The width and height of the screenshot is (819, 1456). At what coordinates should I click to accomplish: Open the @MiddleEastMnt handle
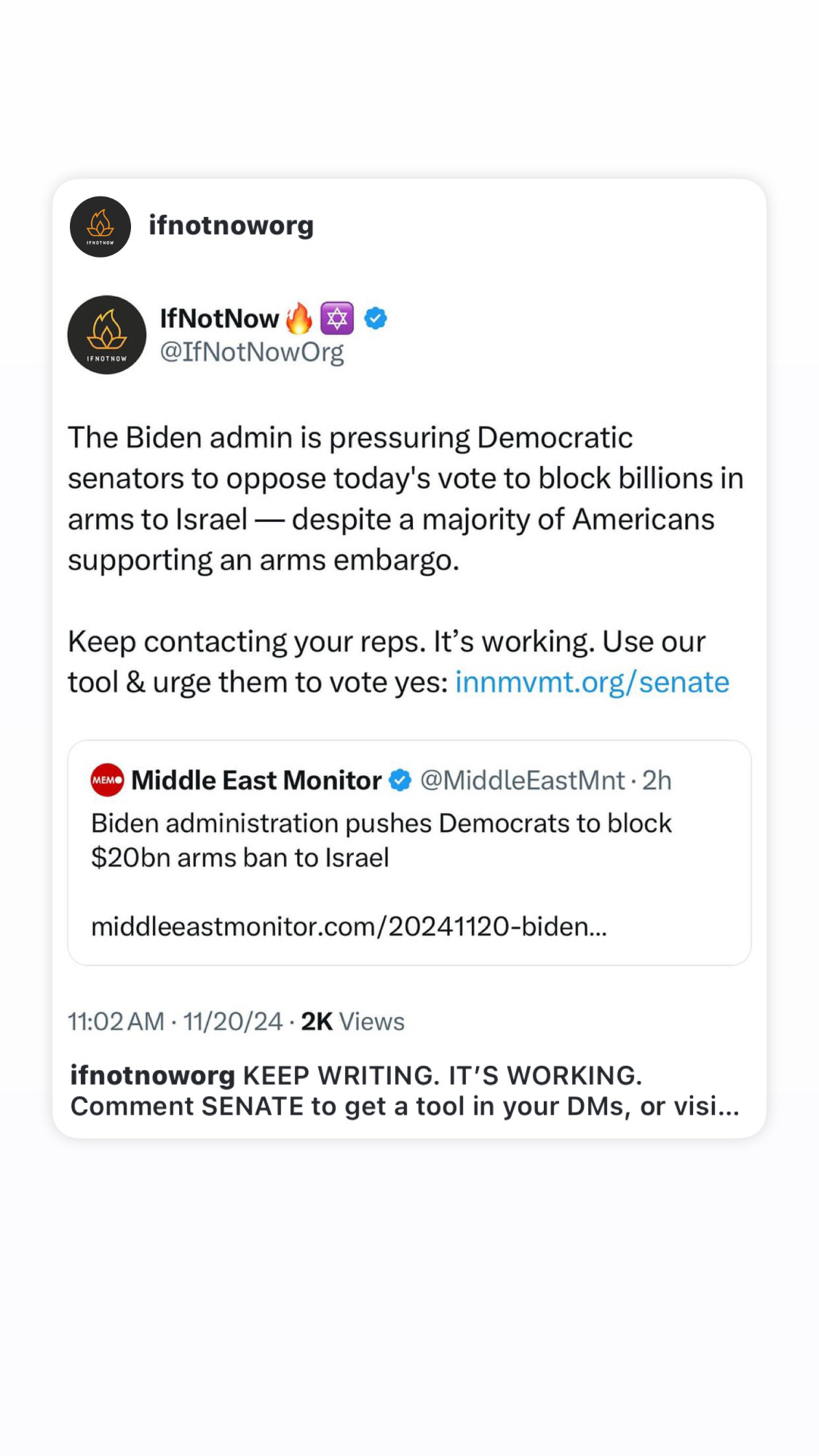[523, 780]
